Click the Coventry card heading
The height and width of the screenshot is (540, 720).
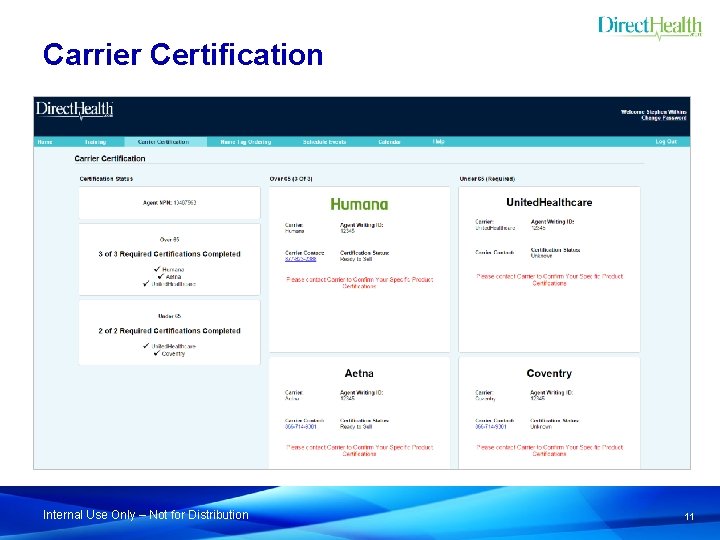pos(549,373)
